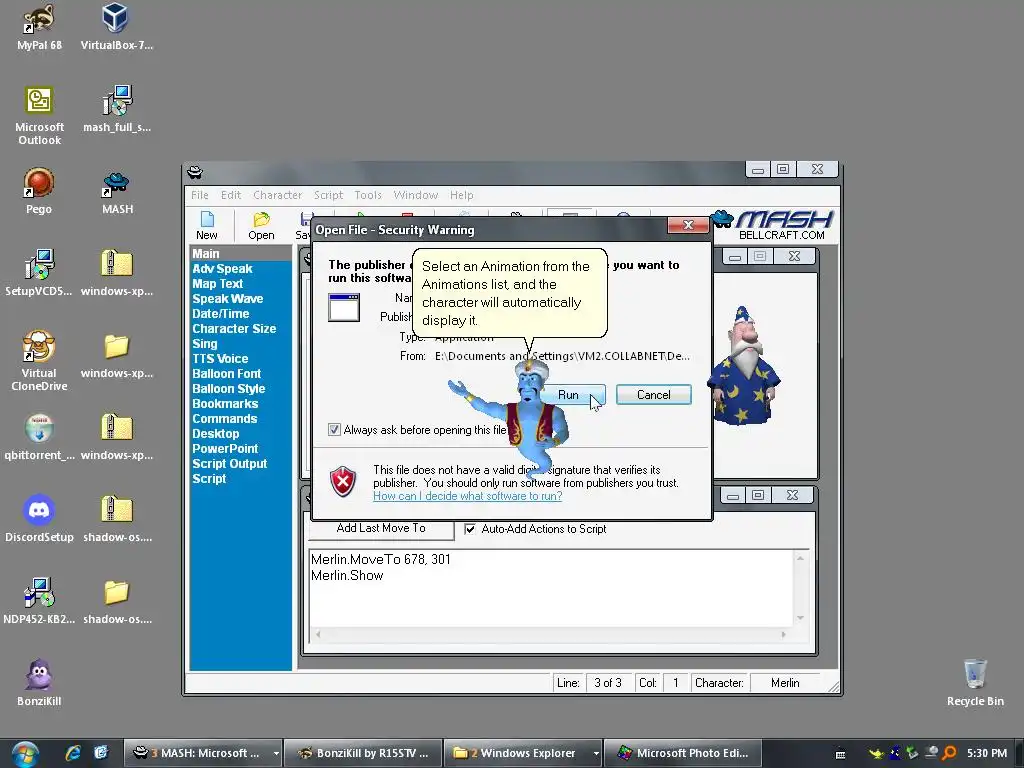Click the Windows Start orb
This screenshot has width=1024, height=768.
coord(25,754)
